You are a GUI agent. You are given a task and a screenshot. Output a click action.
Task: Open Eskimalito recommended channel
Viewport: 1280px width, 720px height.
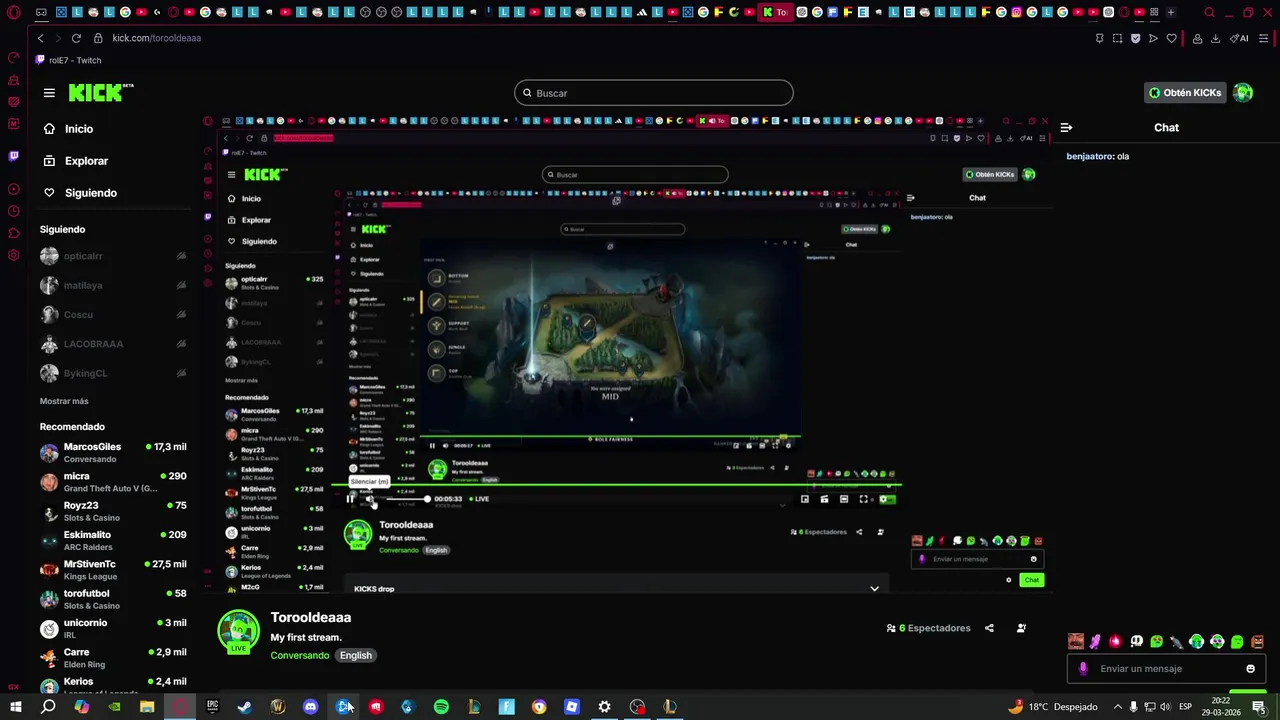113,541
